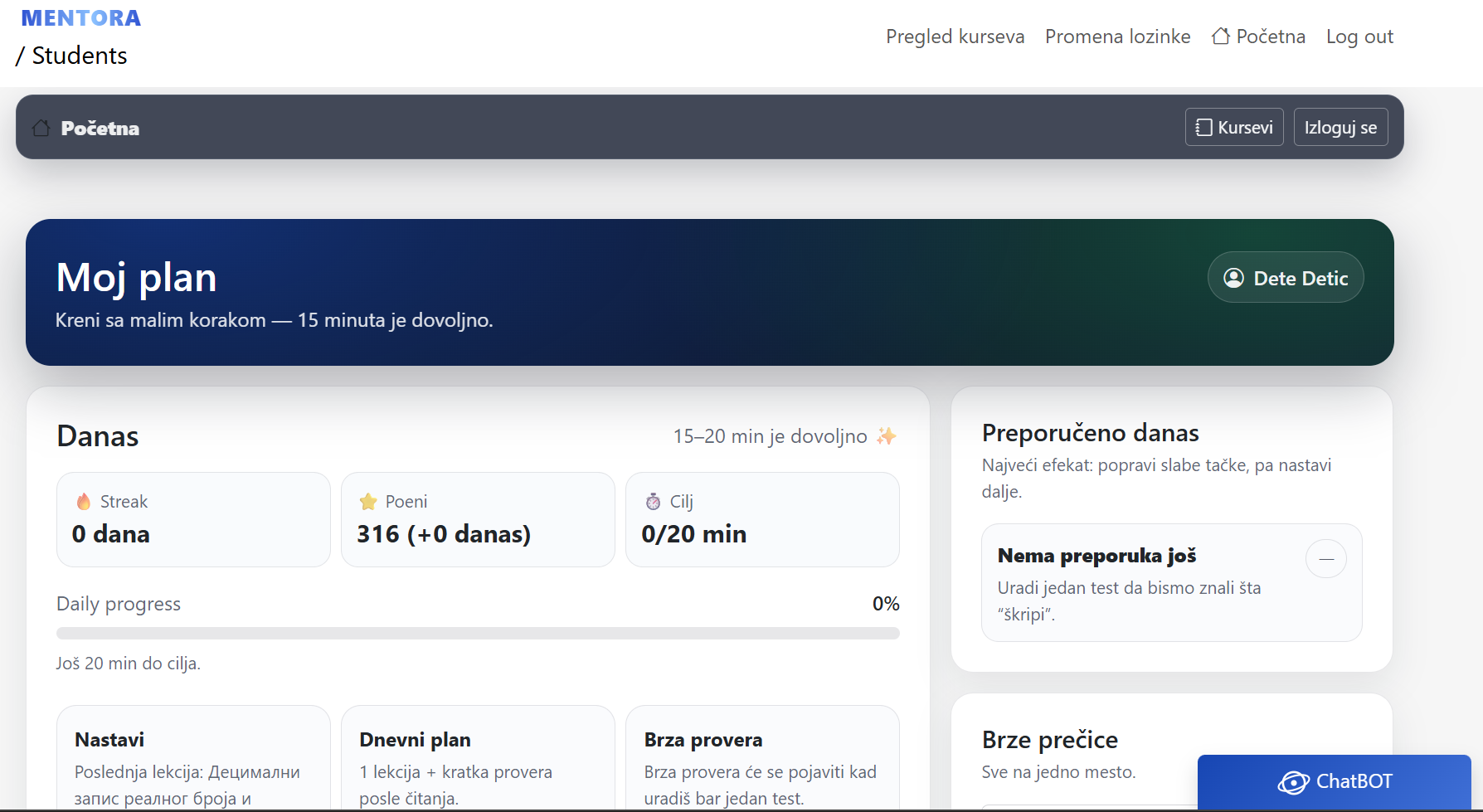Click the flame icon in the Streak card
1483x812 pixels.
point(84,501)
